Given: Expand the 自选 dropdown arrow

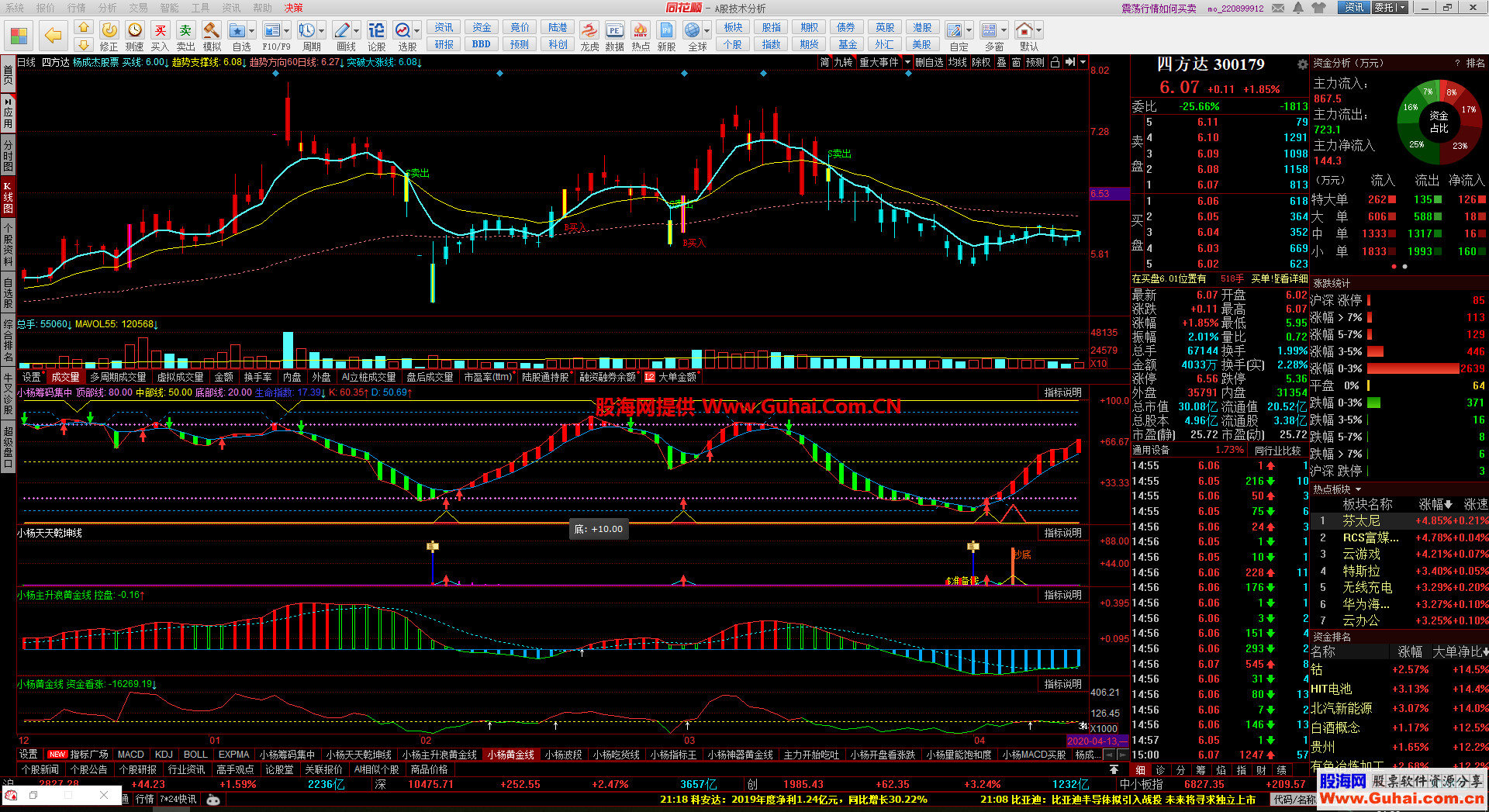Looking at the screenshot, I should 253,31.
